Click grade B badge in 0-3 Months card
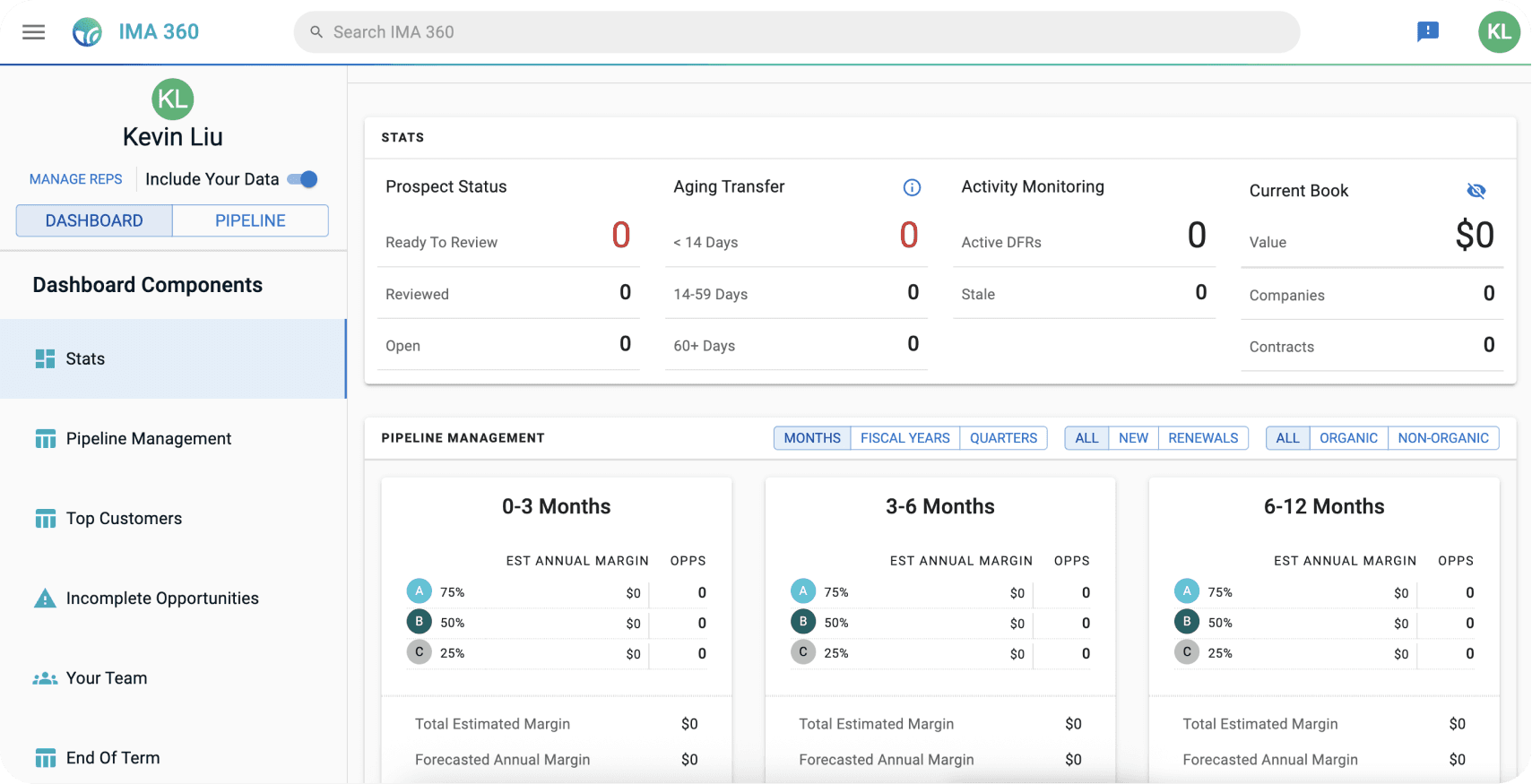The height and width of the screenshot is (784, 1532). click(x=419, y=622)
